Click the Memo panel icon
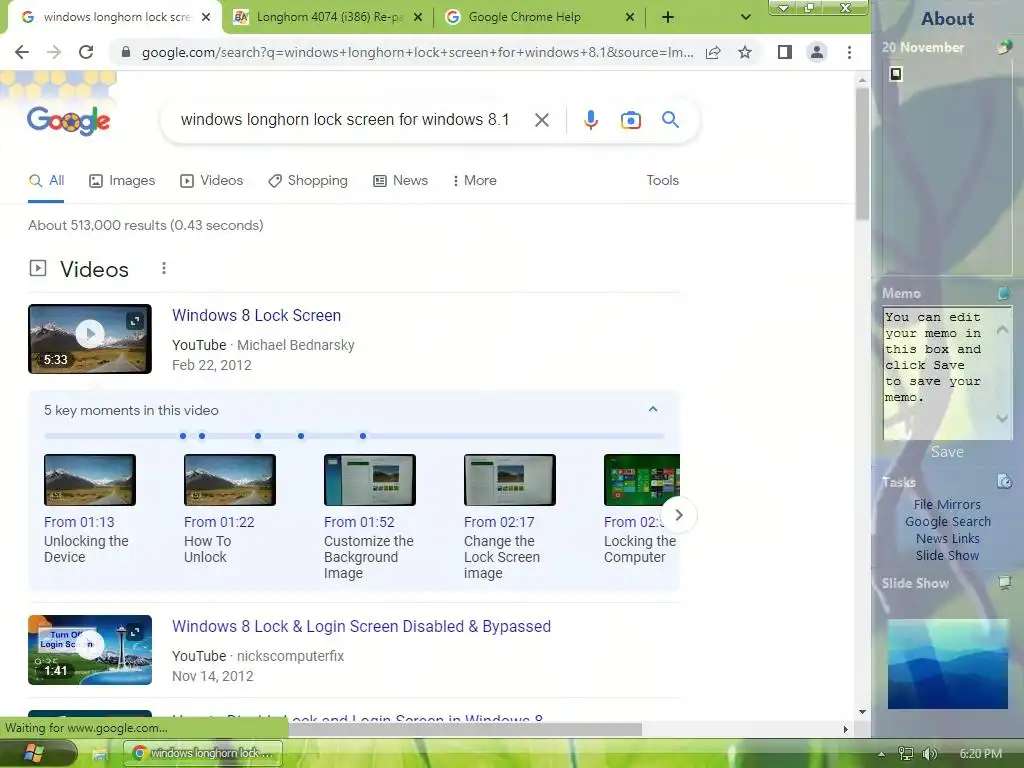The width and height of the screenshot is (1024, 768). coord(1004,293)
